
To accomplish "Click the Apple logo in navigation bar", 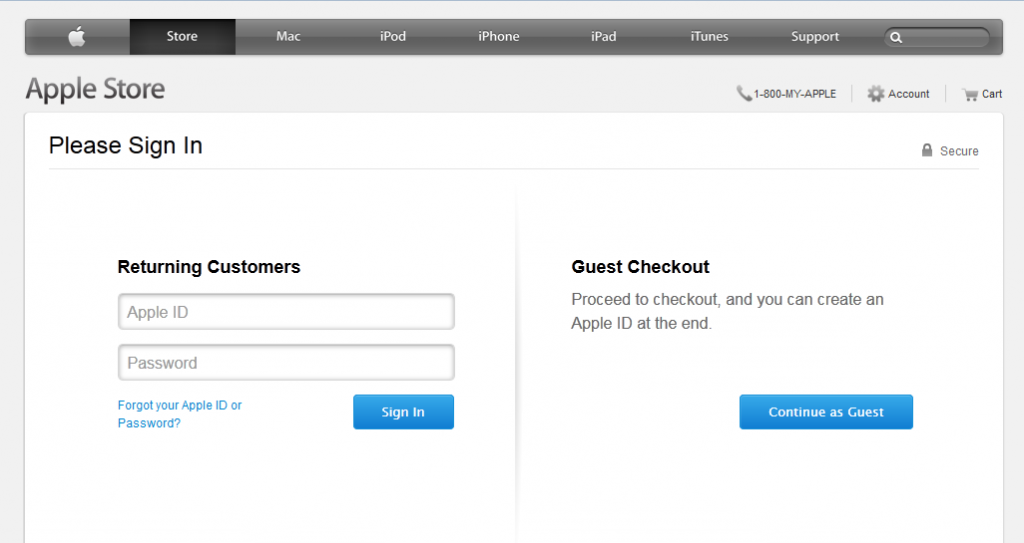I will pos(77,37).
